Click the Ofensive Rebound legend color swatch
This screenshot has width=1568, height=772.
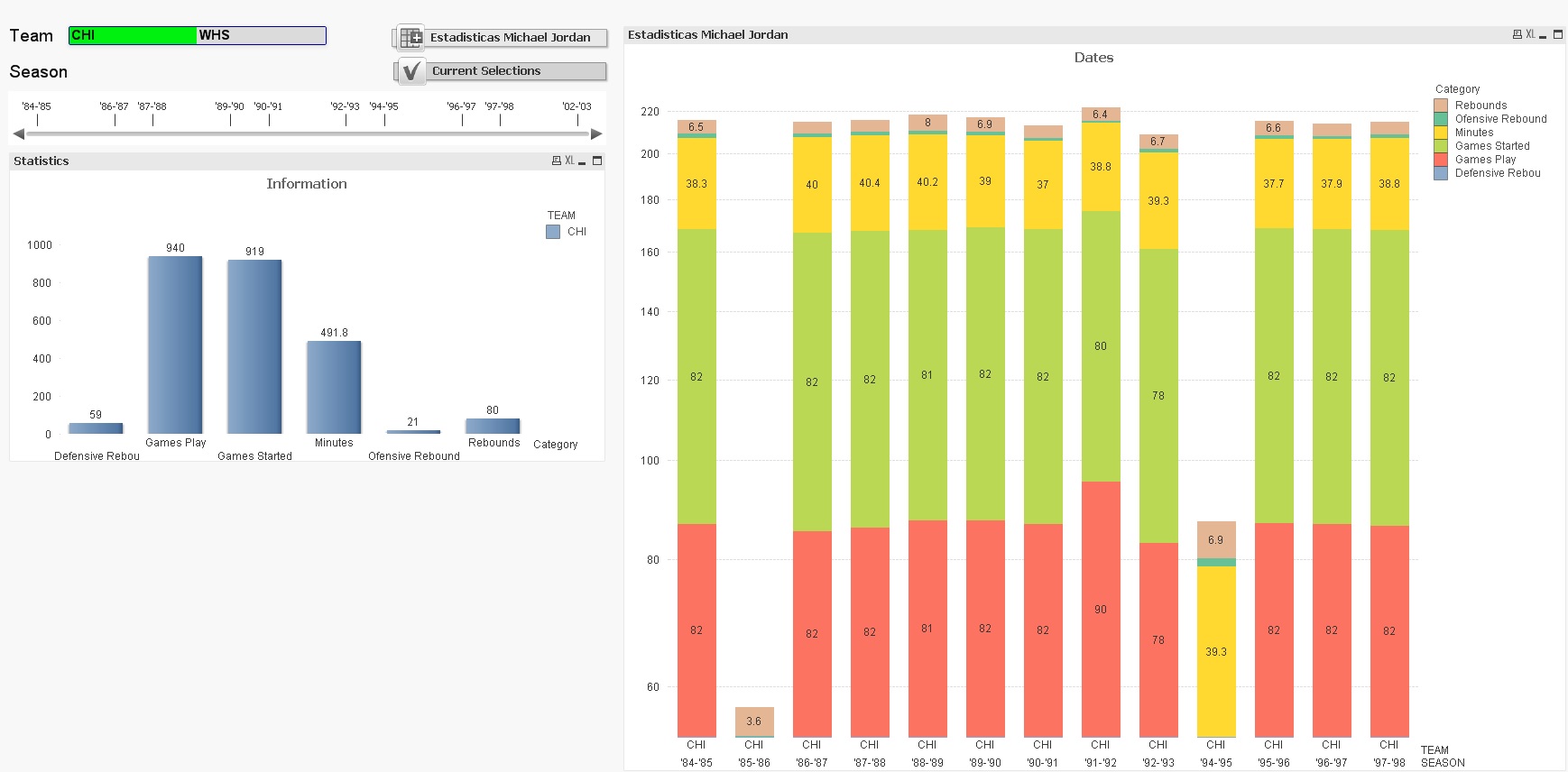tap(1441, 119)
